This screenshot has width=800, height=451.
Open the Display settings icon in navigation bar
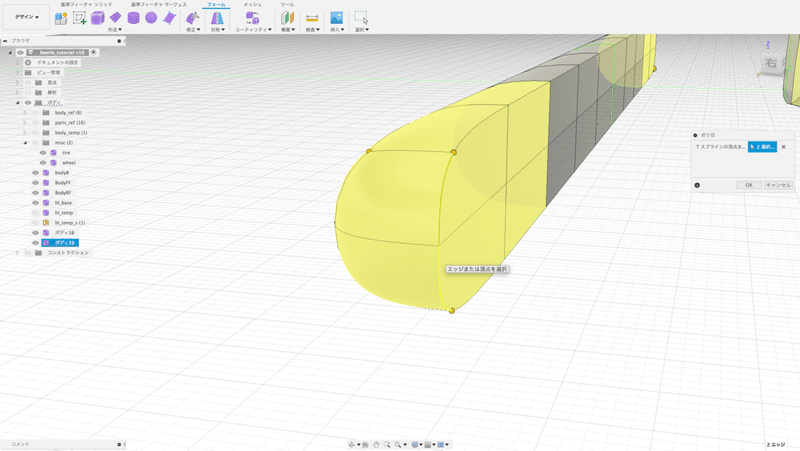(415, 445)
